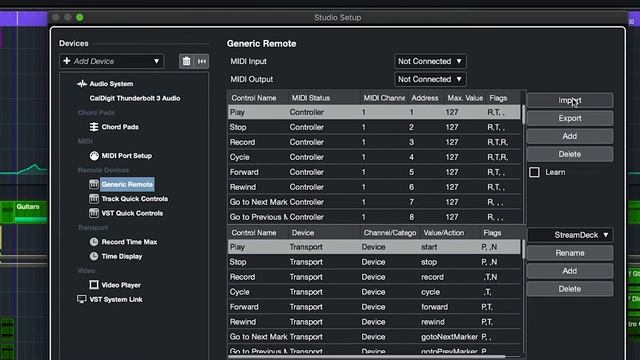Open the MIDI Input Not Connected dropdown
Image resolution: width=640 pixels, height=360 pixels.
point(430,61)
